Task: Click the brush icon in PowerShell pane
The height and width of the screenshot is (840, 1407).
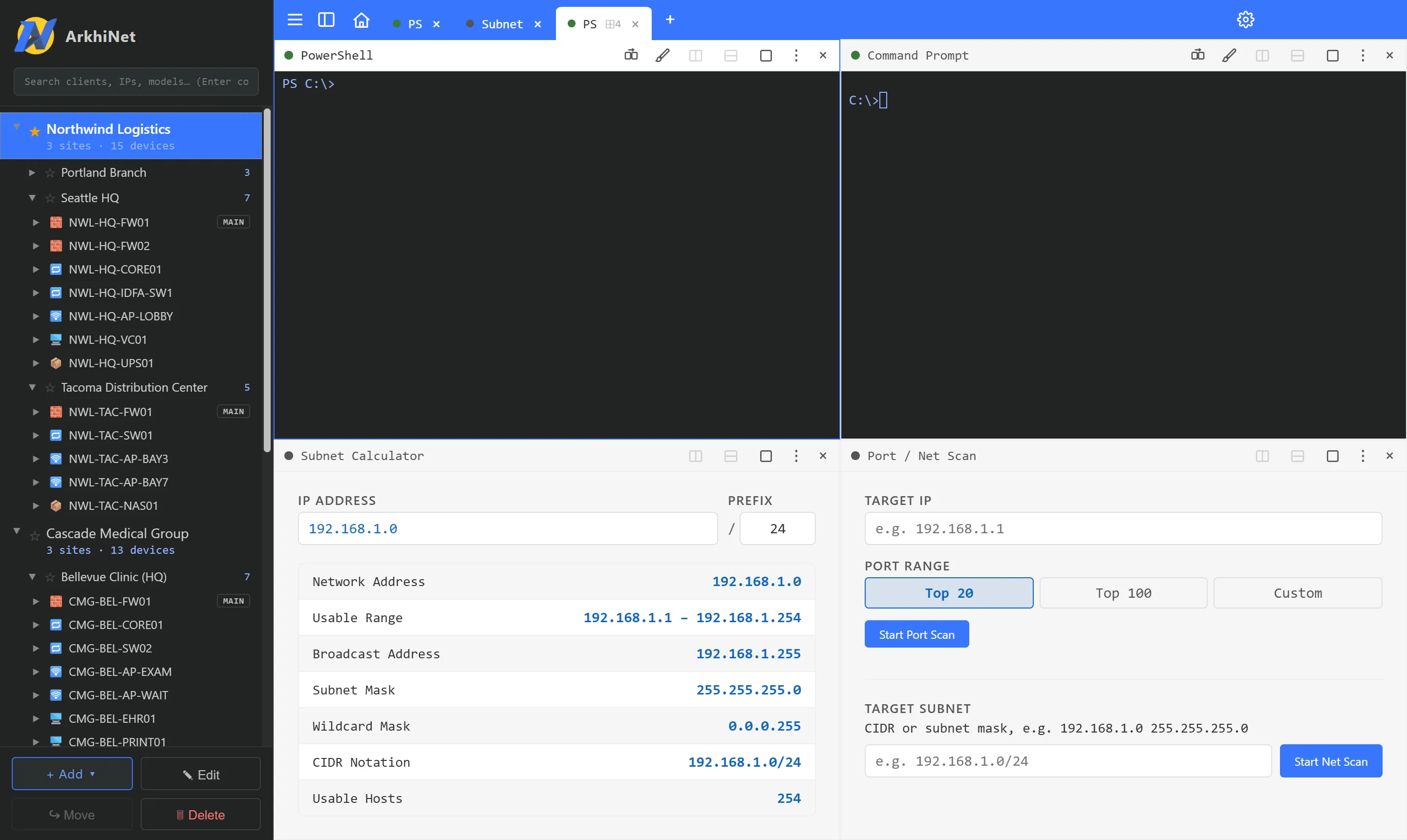Action: (x=662, y=56)
